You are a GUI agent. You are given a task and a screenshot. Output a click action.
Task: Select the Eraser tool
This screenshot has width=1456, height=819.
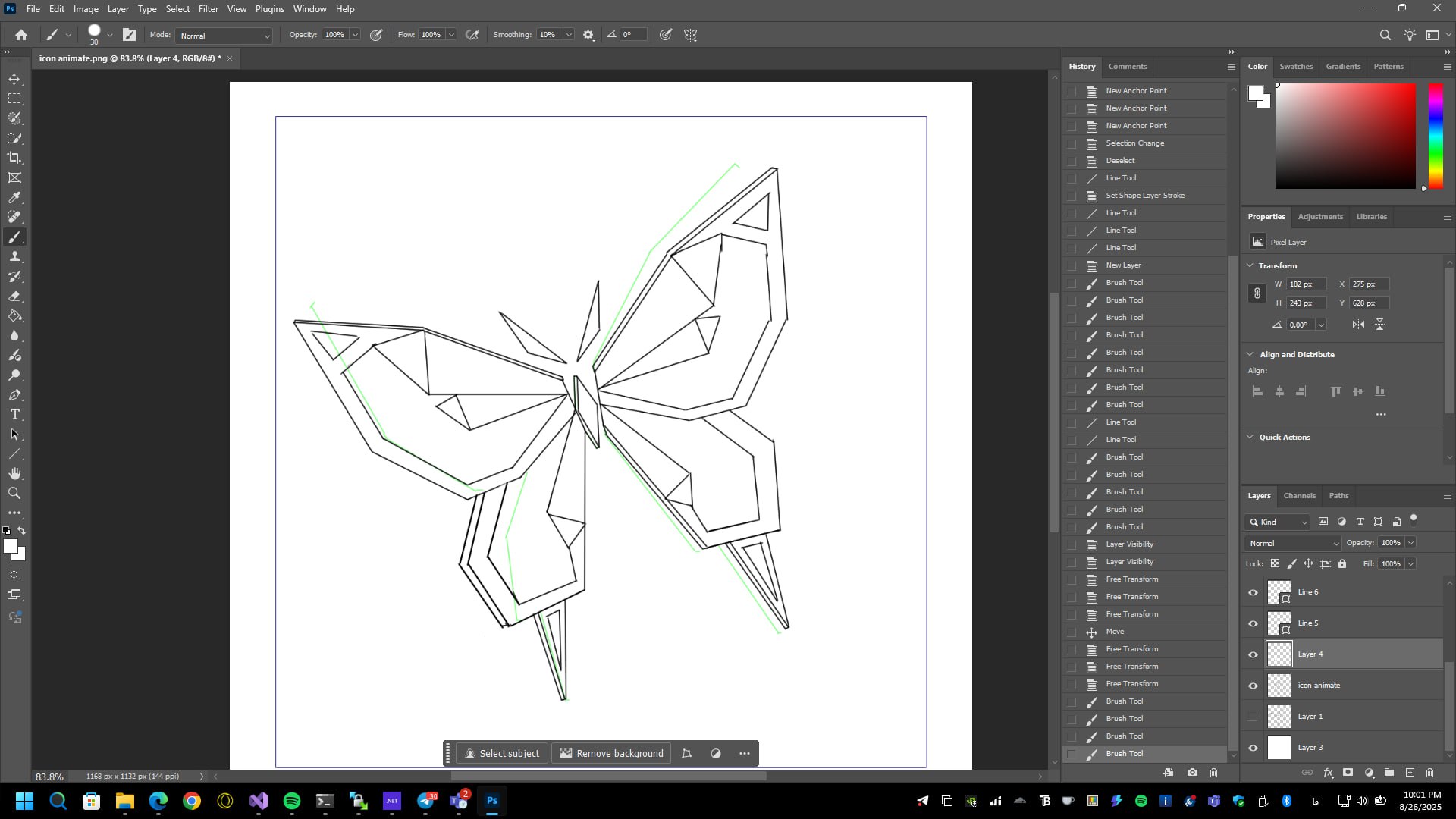pos(14,297)
